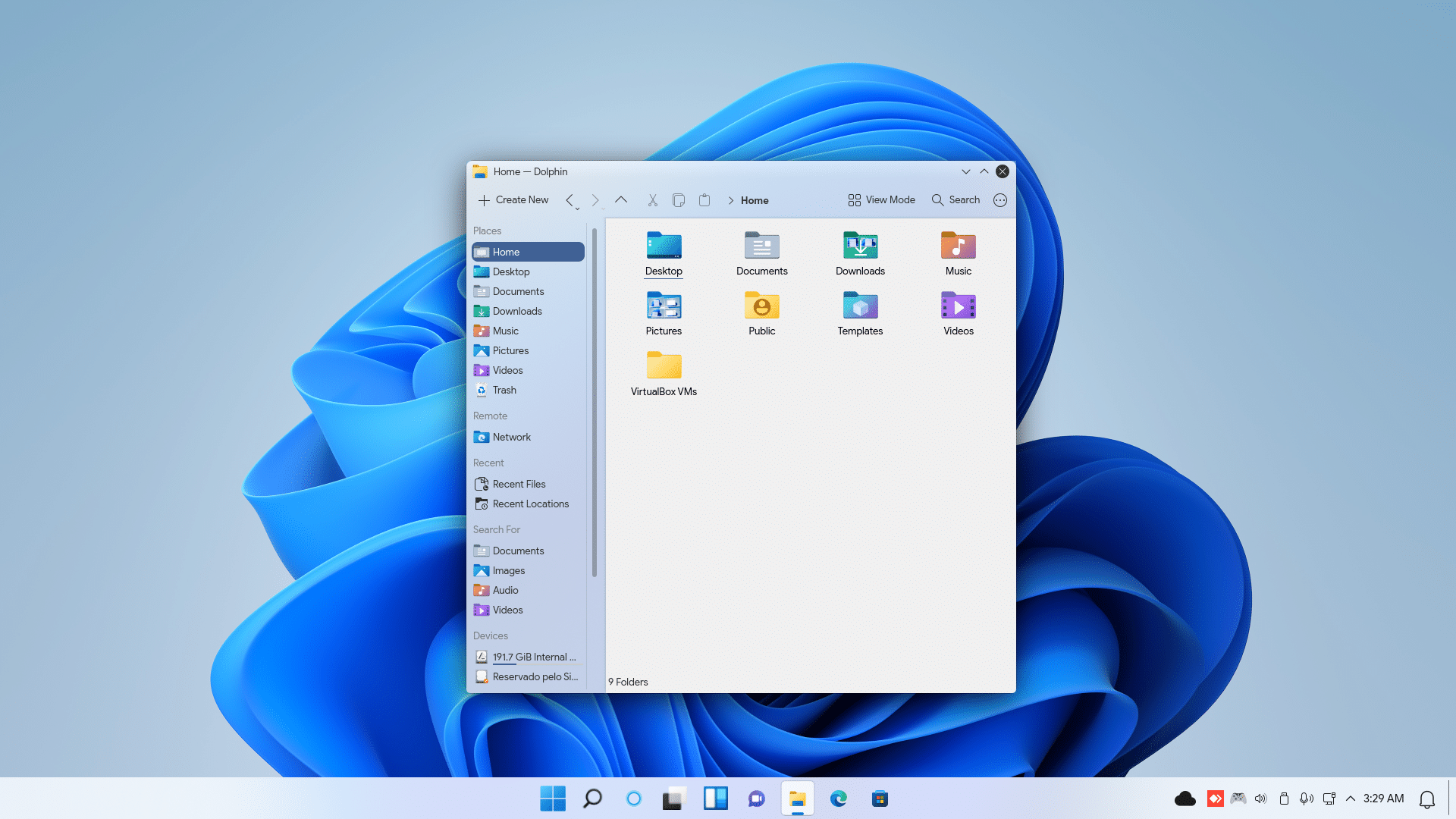Select the Desktop folder in sidebar
1456x819 pixels.
pyautogui.click(x=511, y=271)
